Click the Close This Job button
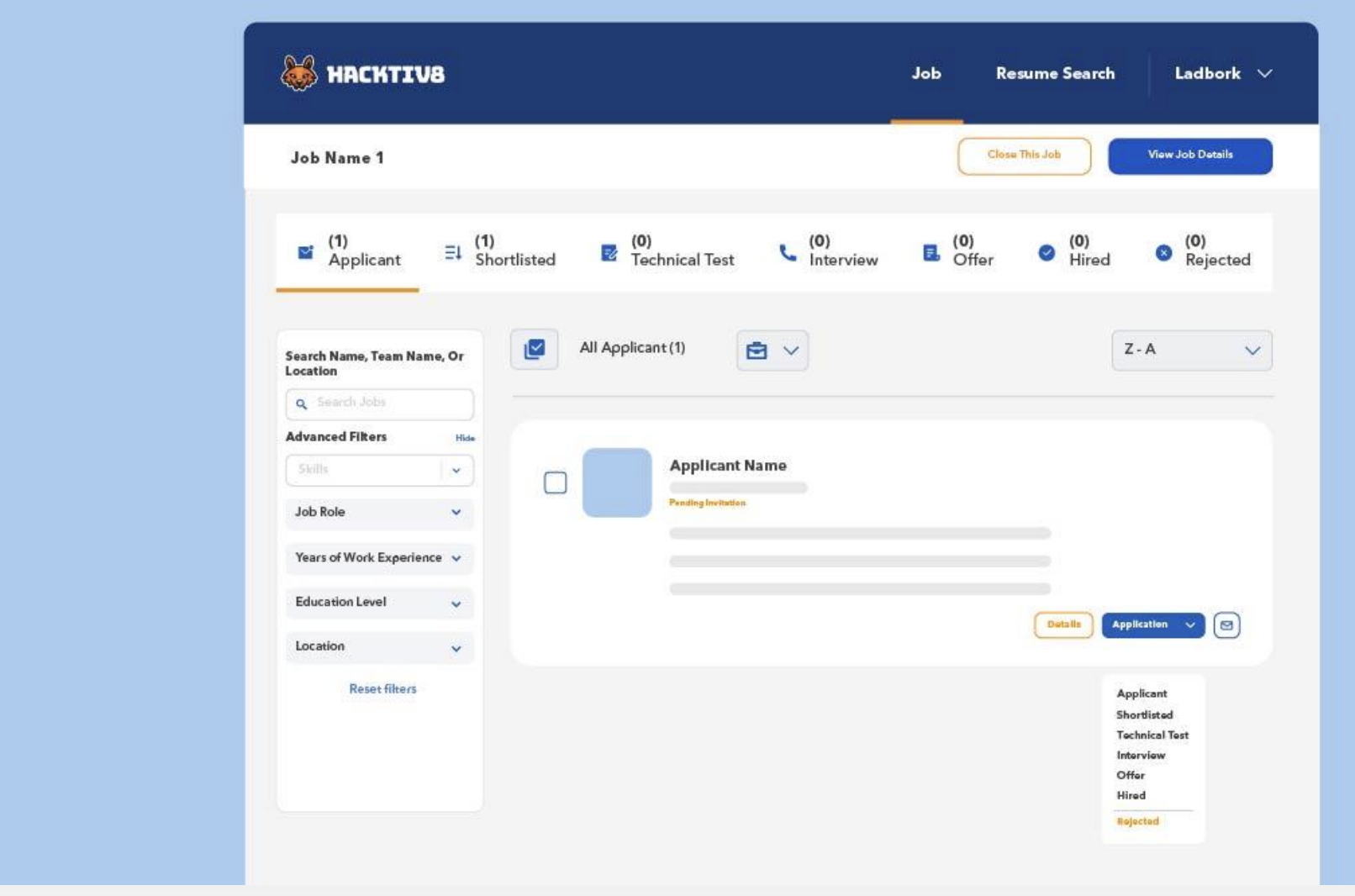 pyautogui.click(x=1024, y=155)
